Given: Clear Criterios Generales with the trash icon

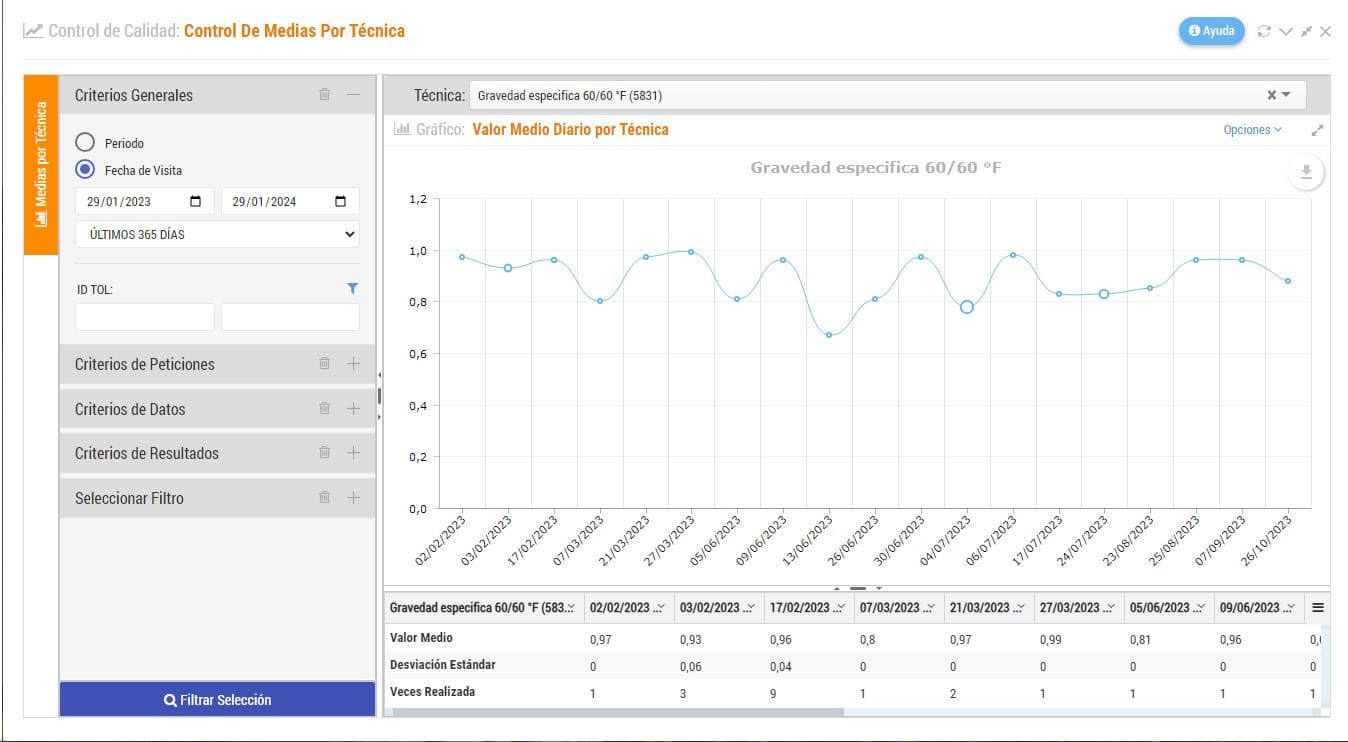Looking at the screenshot, I should point(324,94).
